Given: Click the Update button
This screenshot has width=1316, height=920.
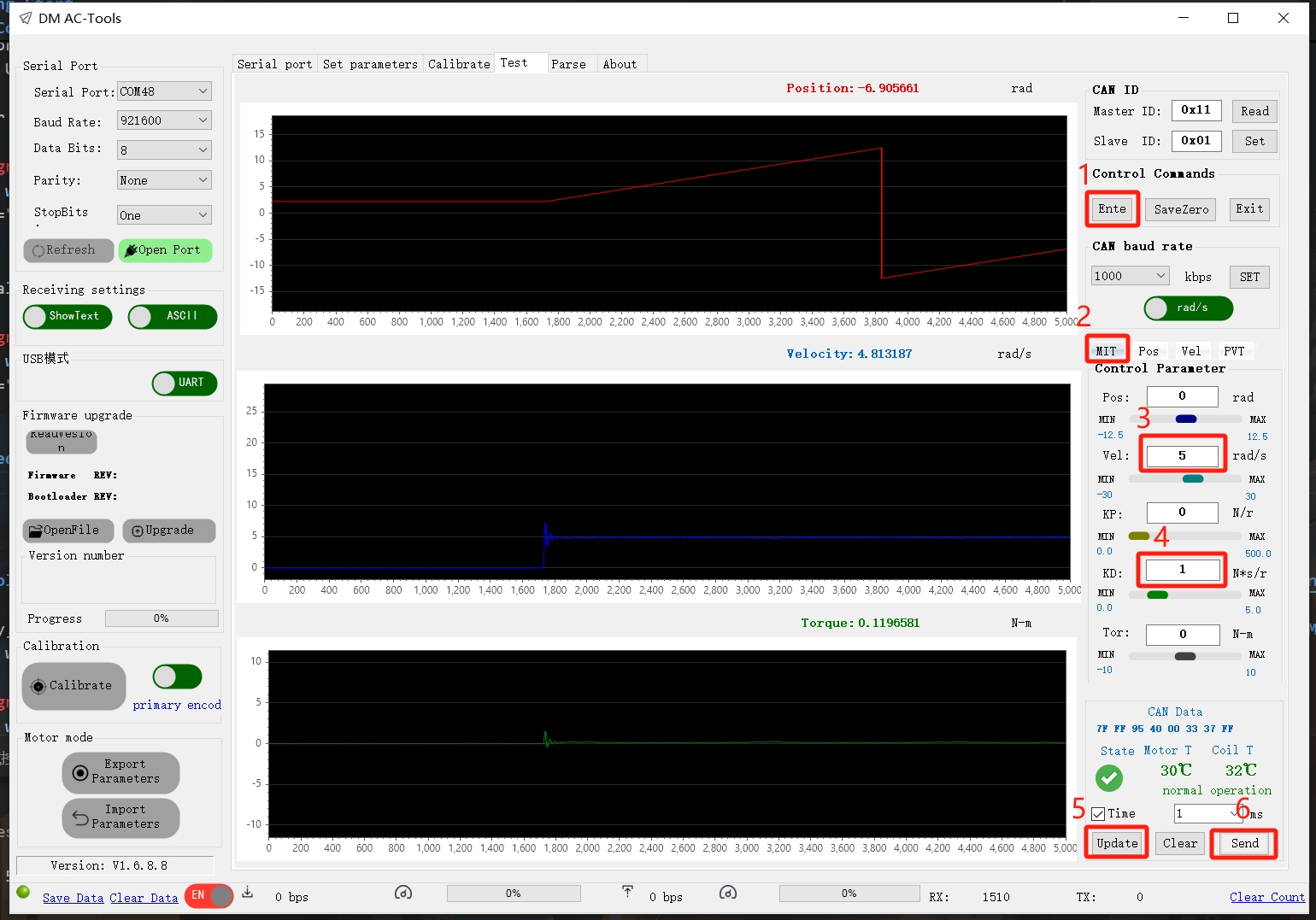Looking at the screenshot, I should (1117, 843).
